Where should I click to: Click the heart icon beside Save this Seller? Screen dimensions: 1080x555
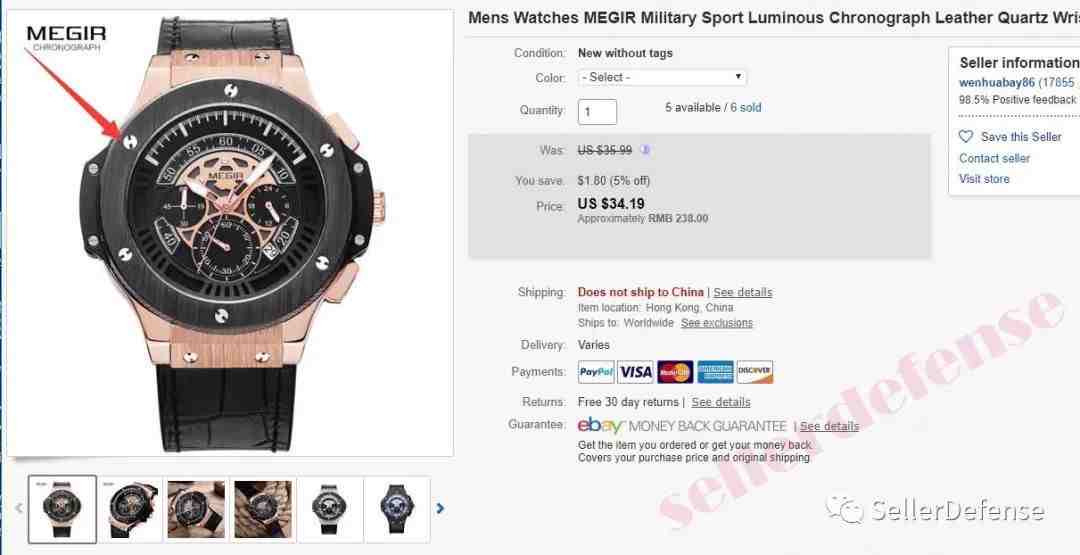(x=966, y=136)
